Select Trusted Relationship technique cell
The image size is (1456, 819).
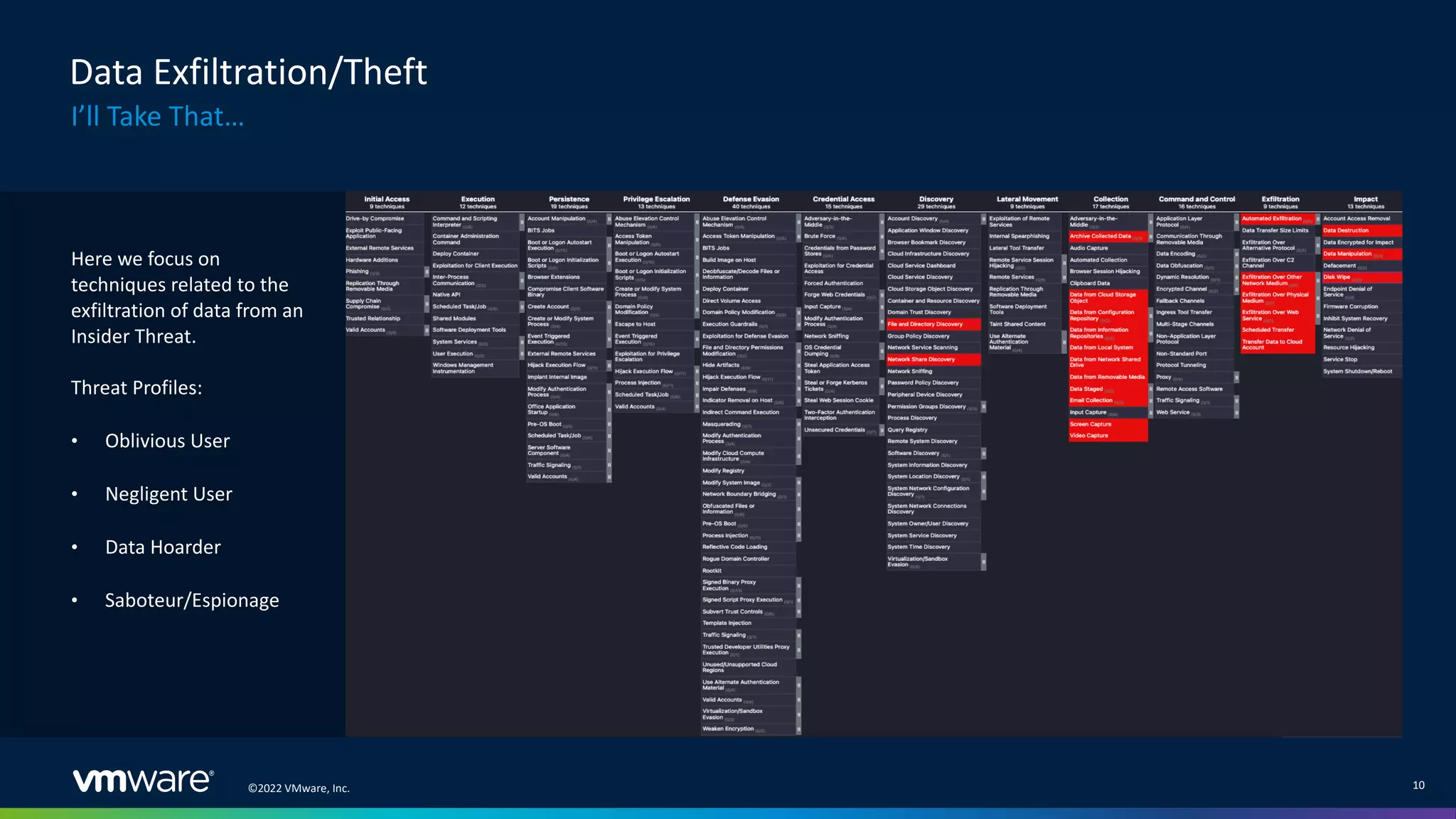point(385,318)
